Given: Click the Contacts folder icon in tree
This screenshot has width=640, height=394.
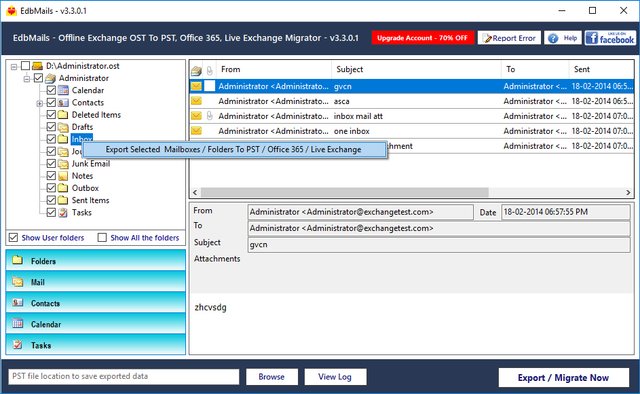Looking at the screenshot, I should [x=63, y=102].
